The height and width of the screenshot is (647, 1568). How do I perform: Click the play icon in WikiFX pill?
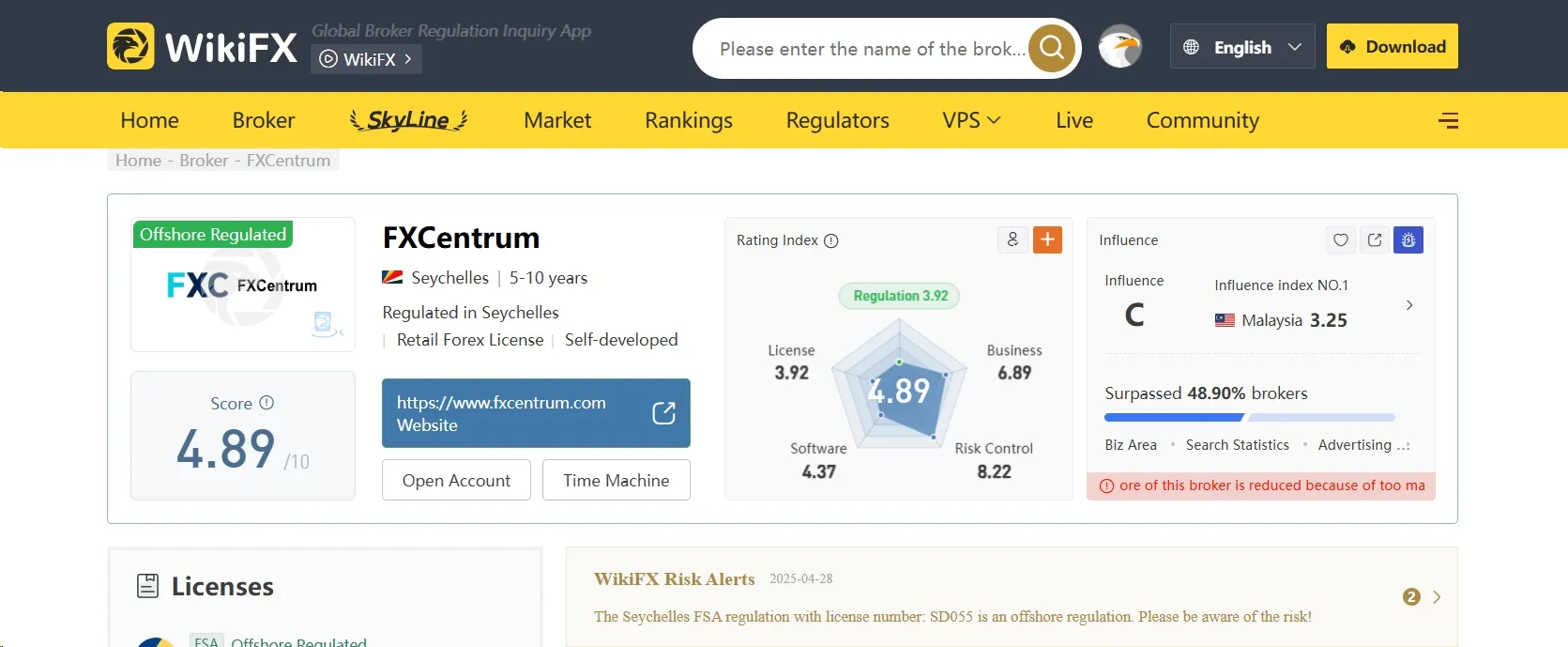[x=328, y=59]
